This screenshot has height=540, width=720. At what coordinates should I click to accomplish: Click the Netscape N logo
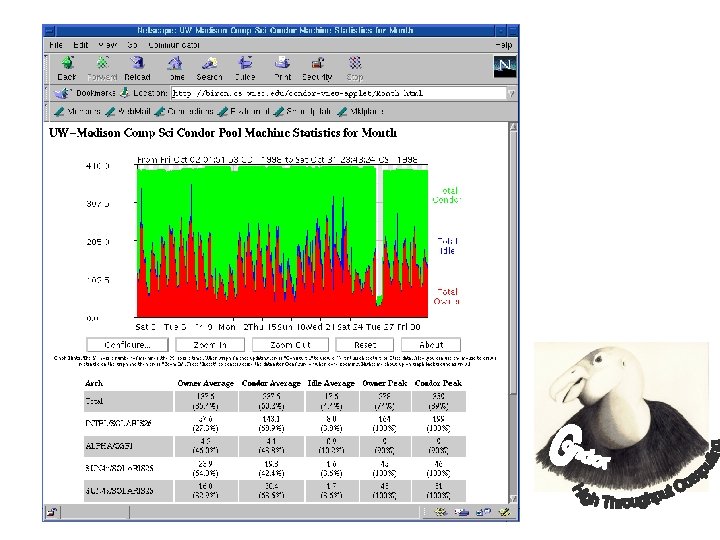pyautogui.click(x=505, y=66)
